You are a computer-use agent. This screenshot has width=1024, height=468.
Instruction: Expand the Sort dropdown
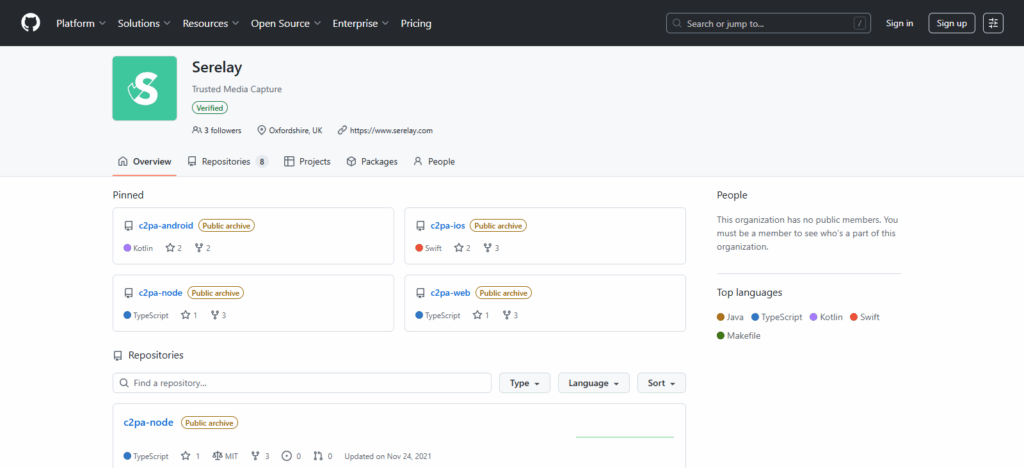[x=661, y=383]
